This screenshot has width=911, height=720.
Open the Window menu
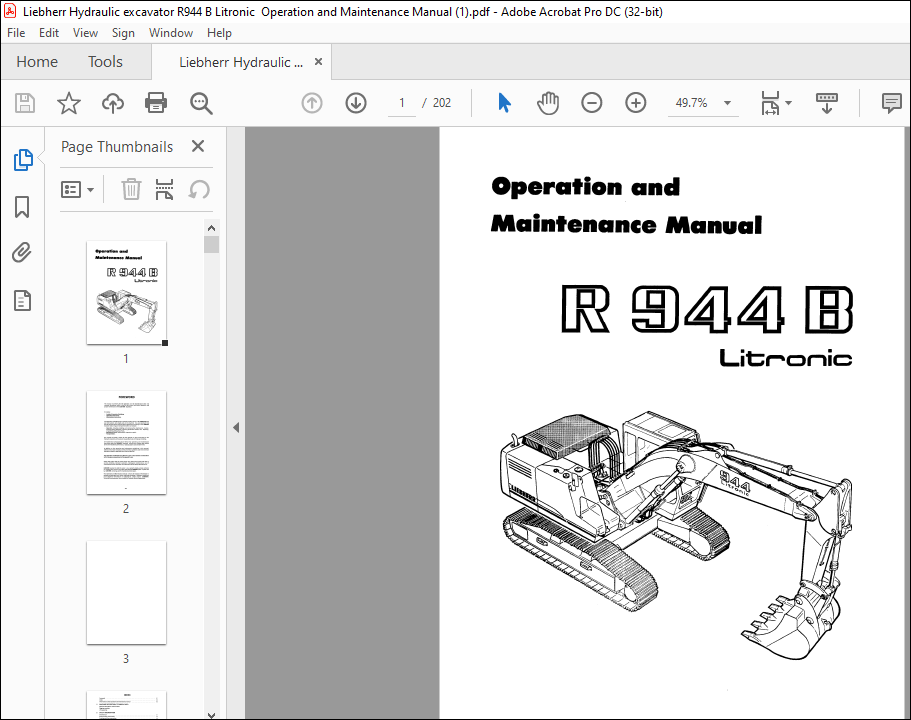point(171,33)
